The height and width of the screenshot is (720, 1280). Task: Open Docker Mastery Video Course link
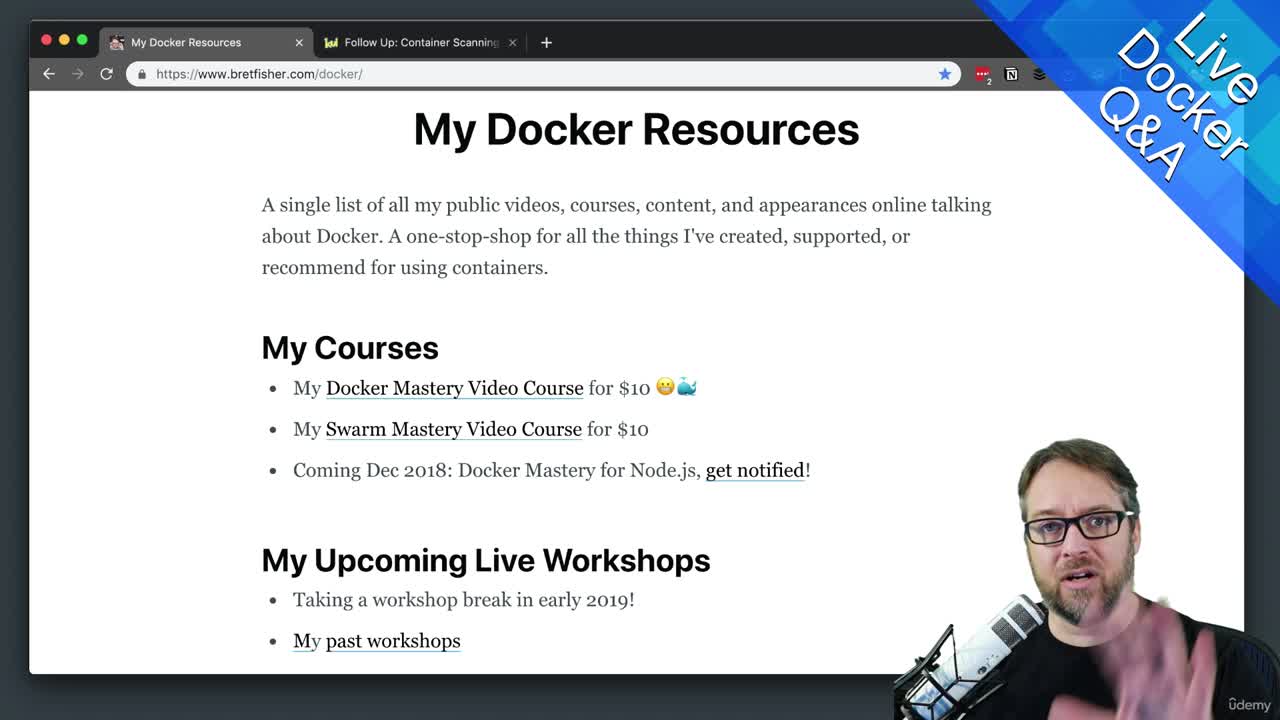click(454, 388)
